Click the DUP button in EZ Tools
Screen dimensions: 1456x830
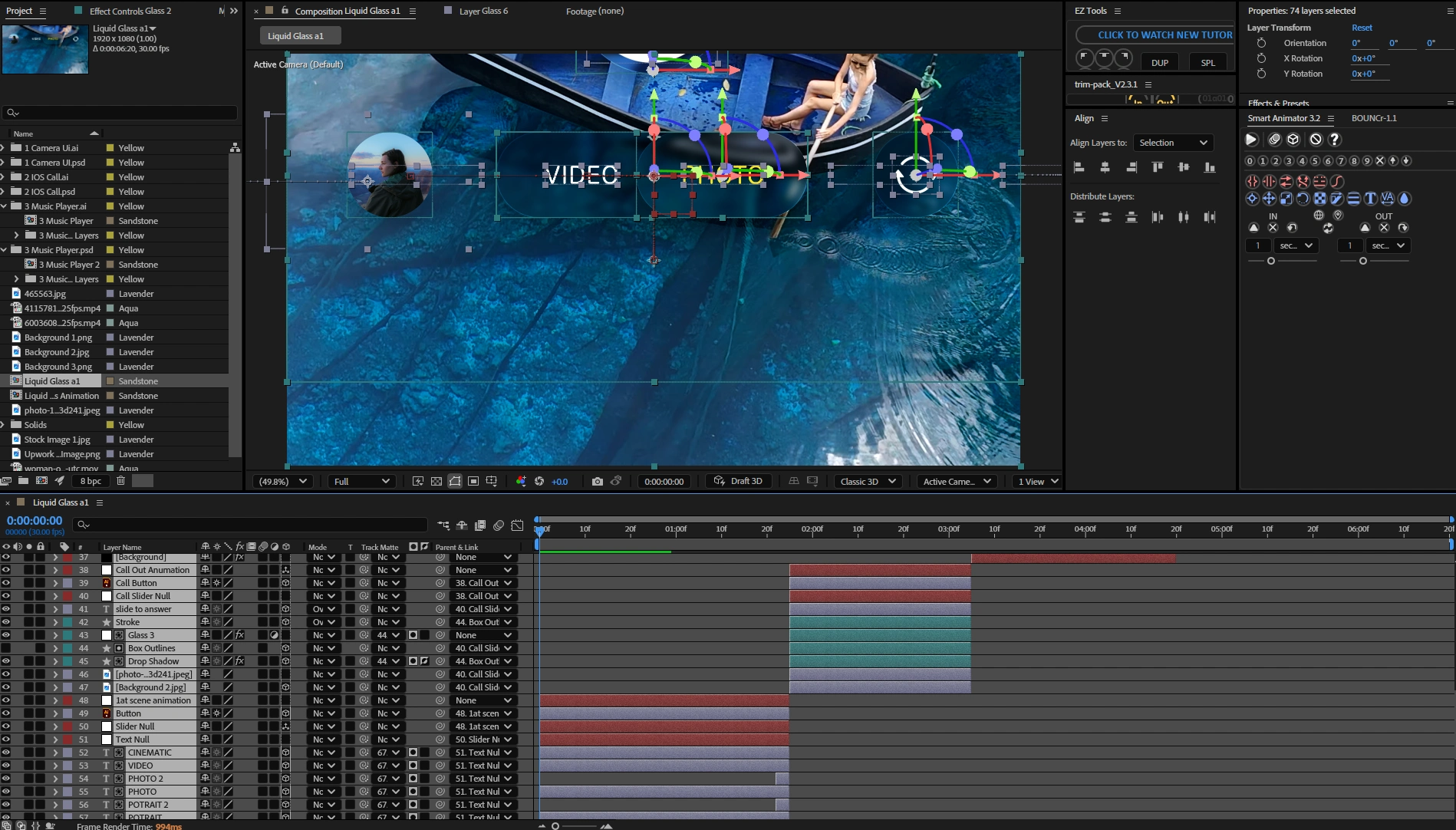[1159, 62]
